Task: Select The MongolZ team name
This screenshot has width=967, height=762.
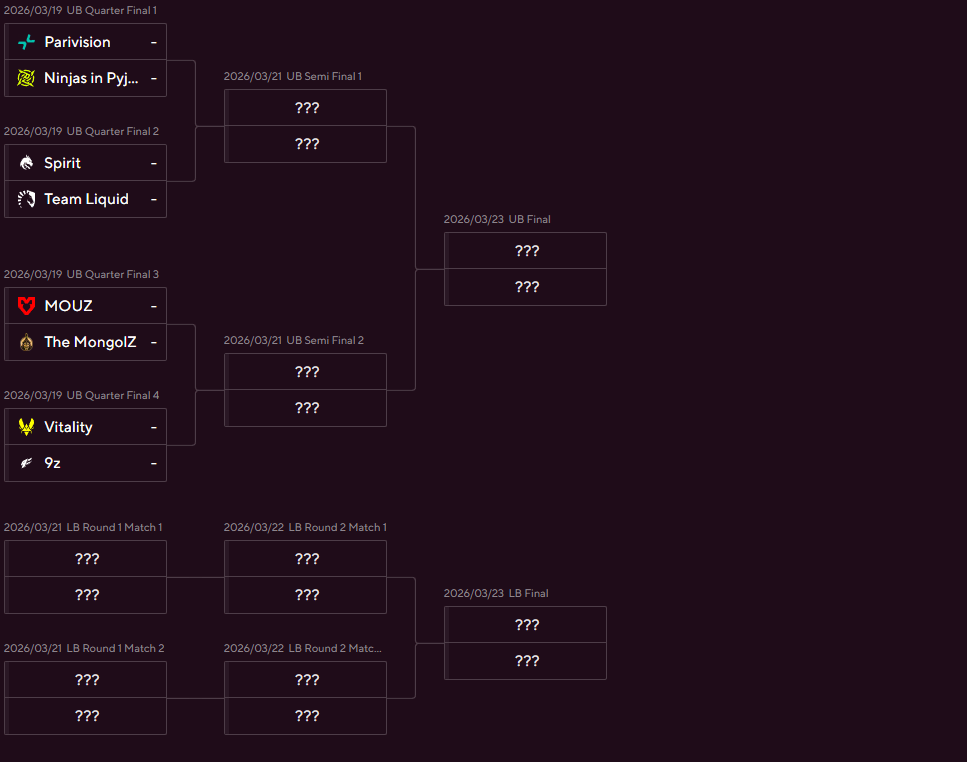Action: point(90,342)
